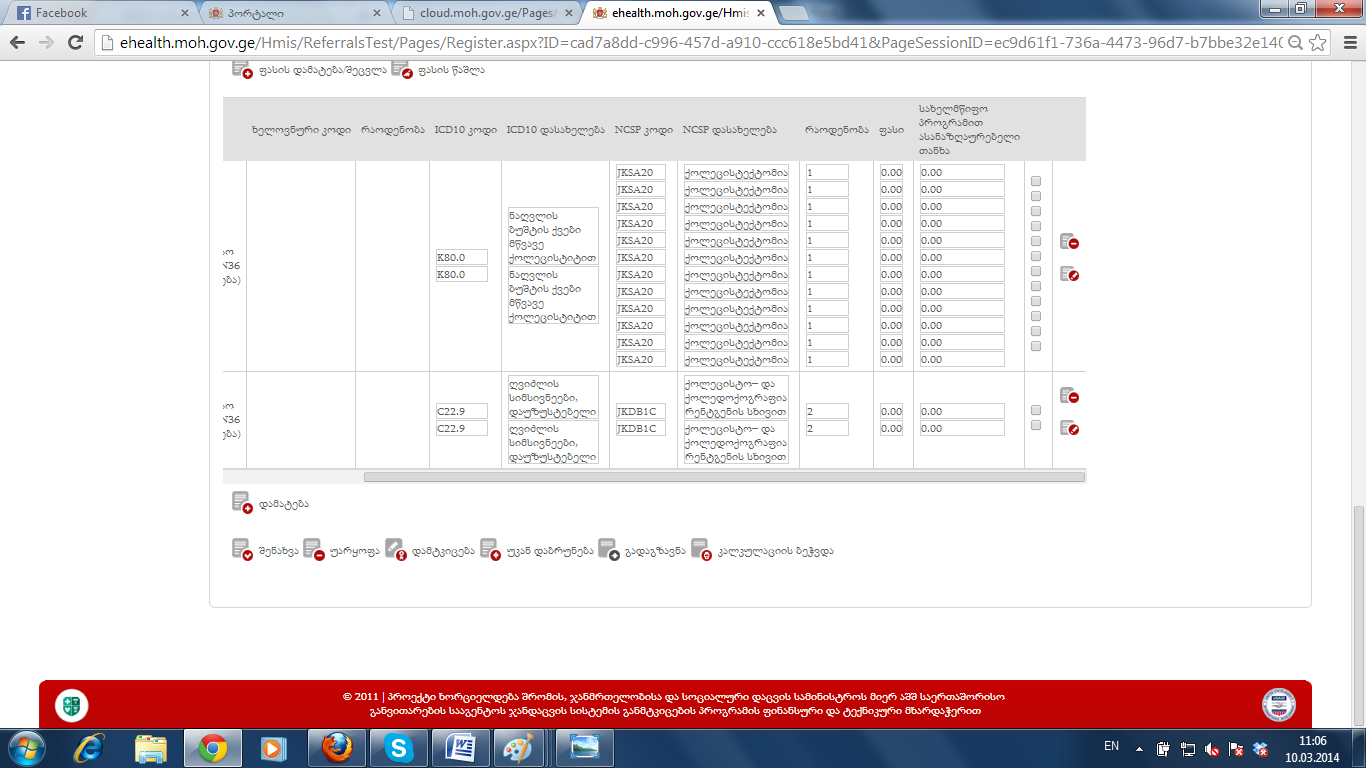Image resolution: width=1366 pixels, height=768 pixels.
Task: Click the დამტკიცება approve icon
Action: (x=395, y=550)
